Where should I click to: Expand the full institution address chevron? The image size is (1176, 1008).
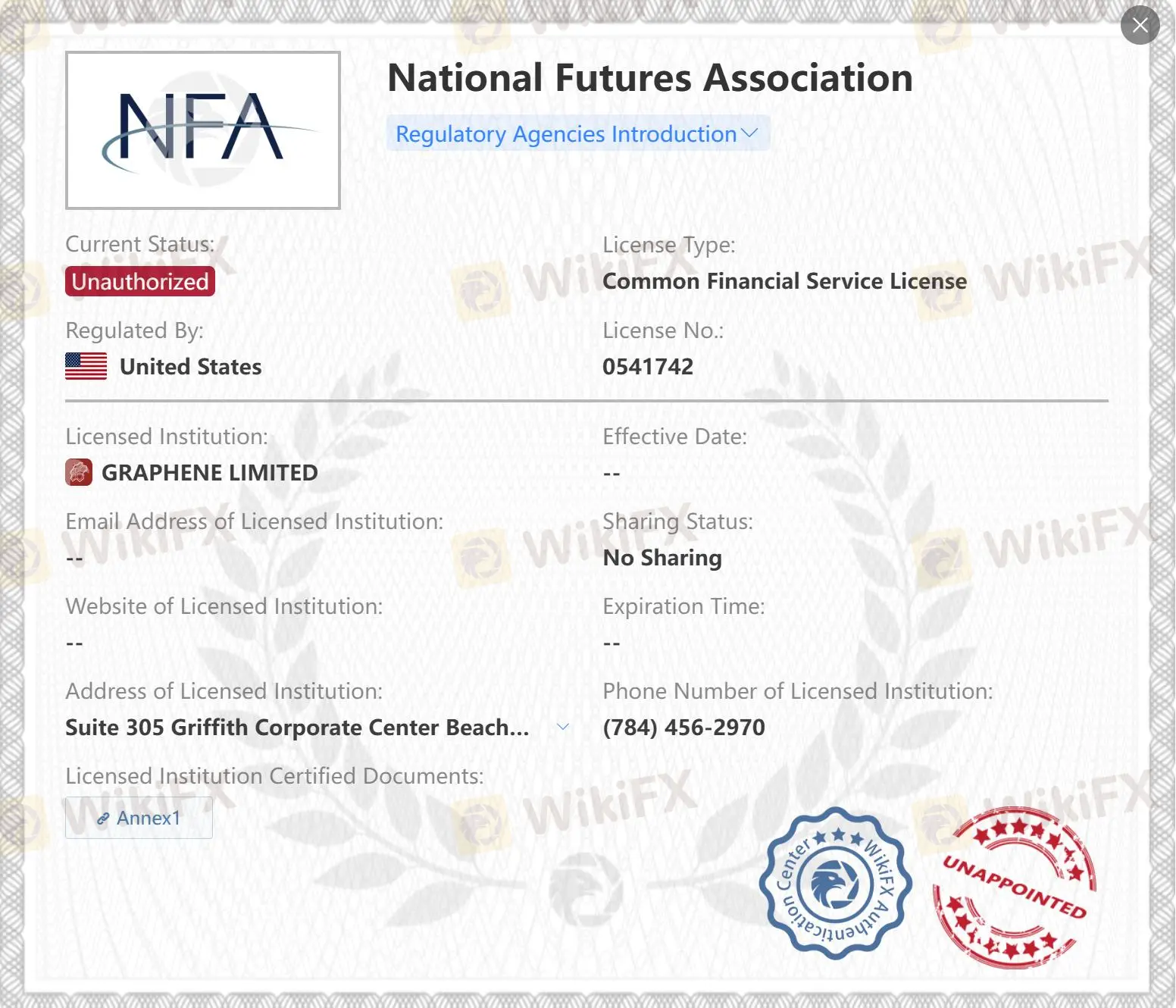pos(563,726)
